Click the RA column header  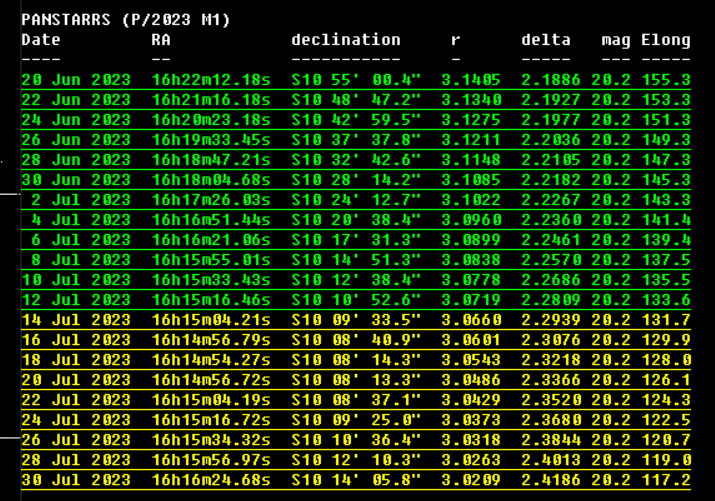161,40
